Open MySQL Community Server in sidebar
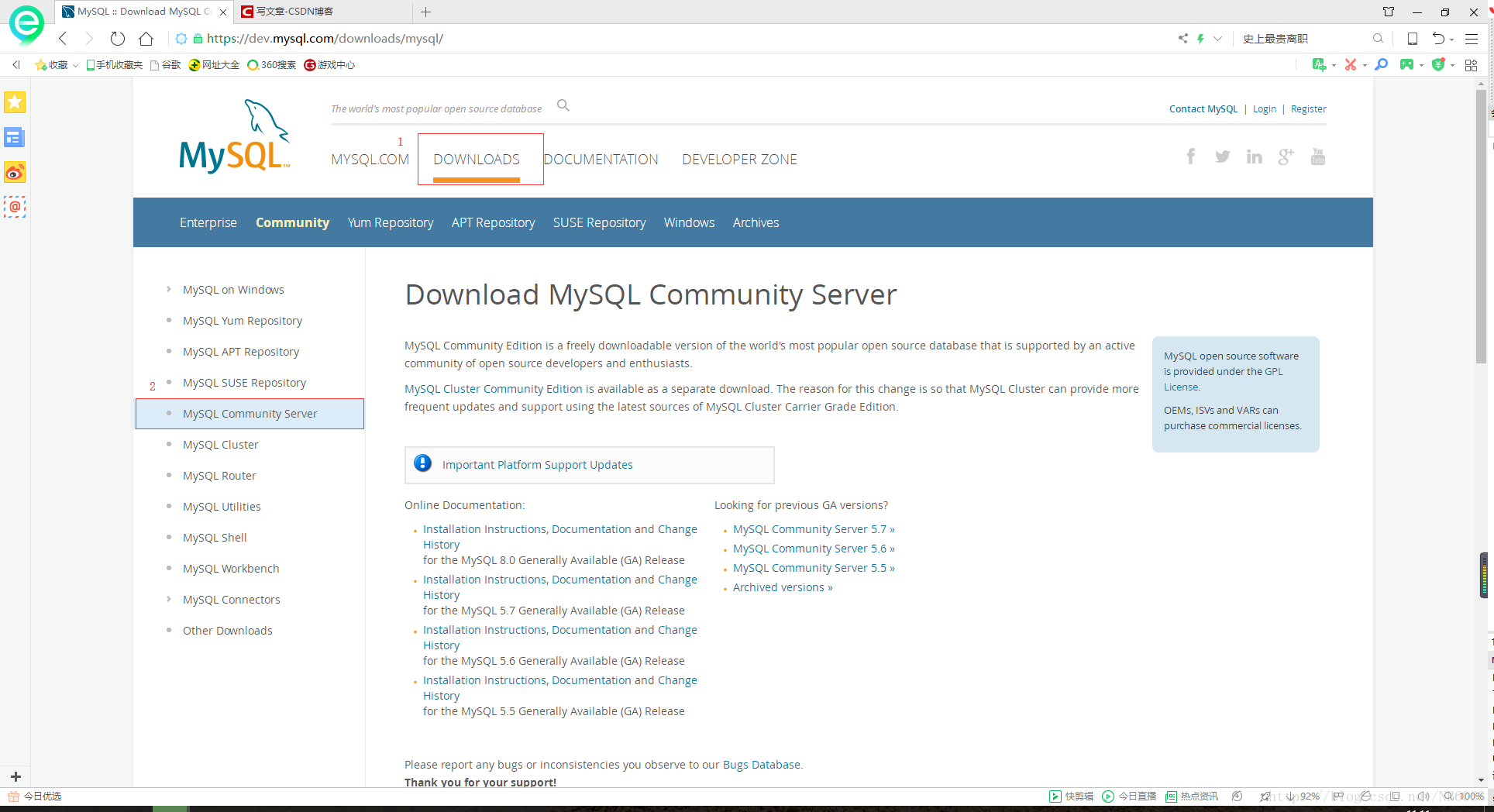The image size is (1494, 812). pyautogui.click(x=250, y=414)
